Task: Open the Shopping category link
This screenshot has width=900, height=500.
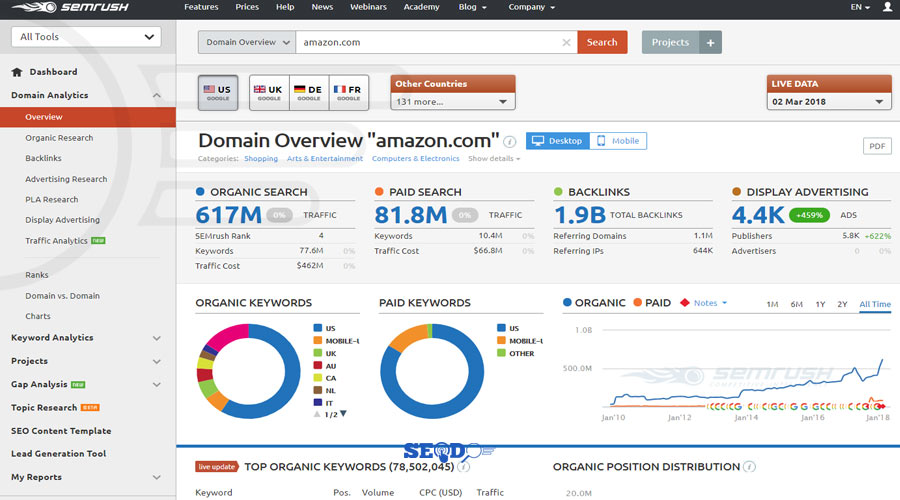Action: [261, 158]
